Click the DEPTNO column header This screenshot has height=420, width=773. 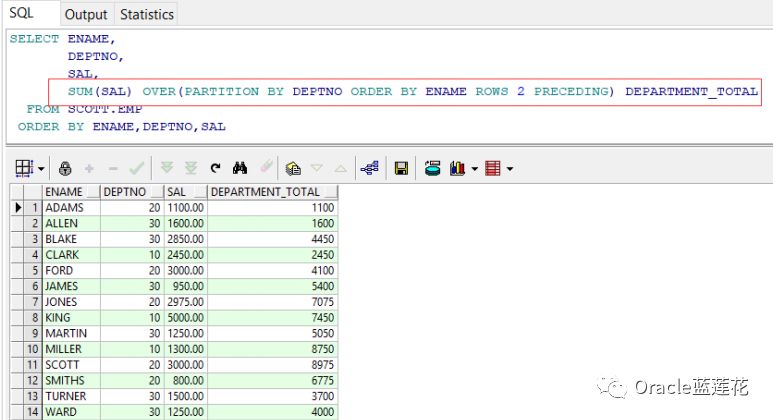coord(133,192)
